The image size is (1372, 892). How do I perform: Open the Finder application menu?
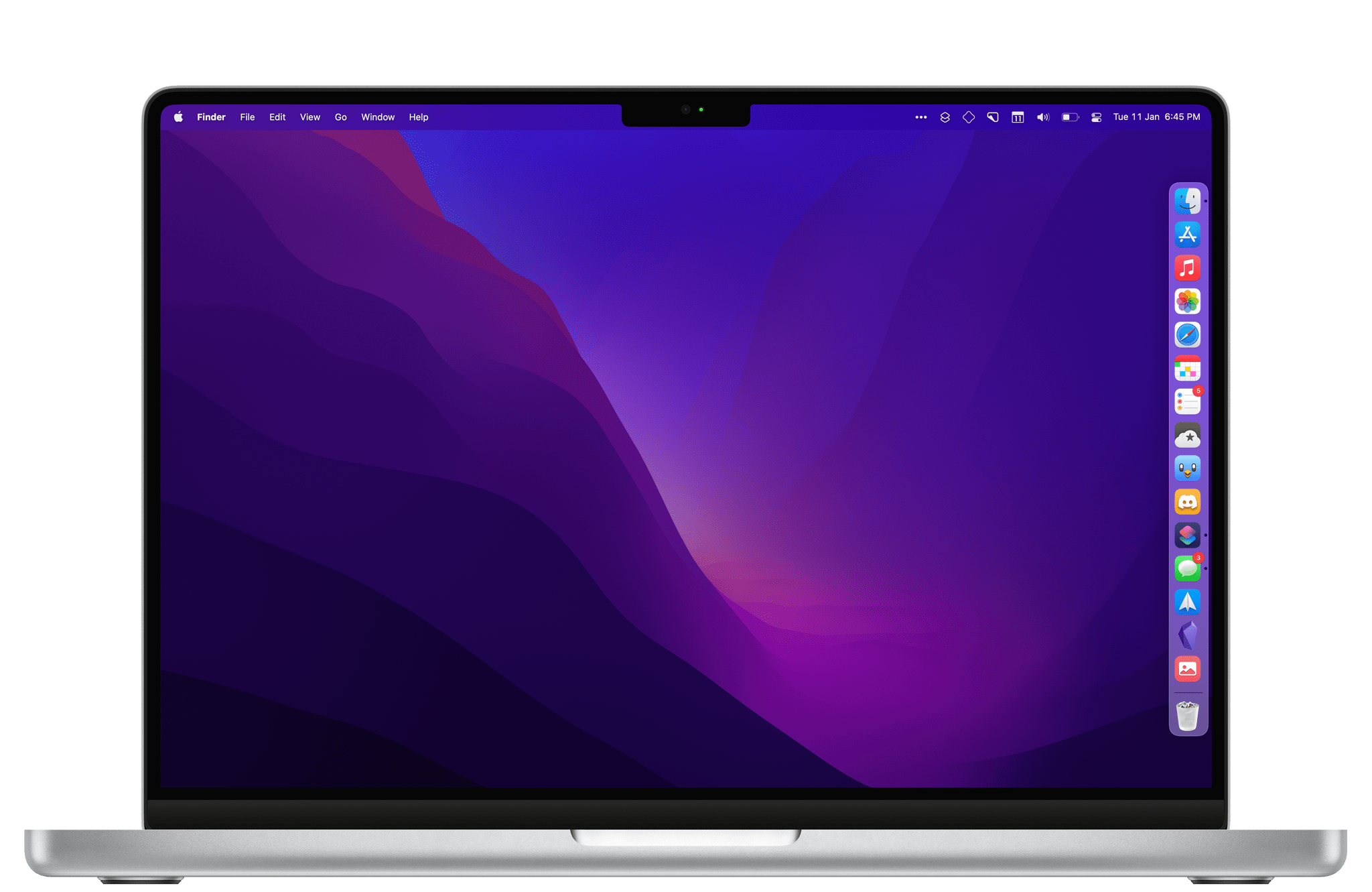click(211, 117)
